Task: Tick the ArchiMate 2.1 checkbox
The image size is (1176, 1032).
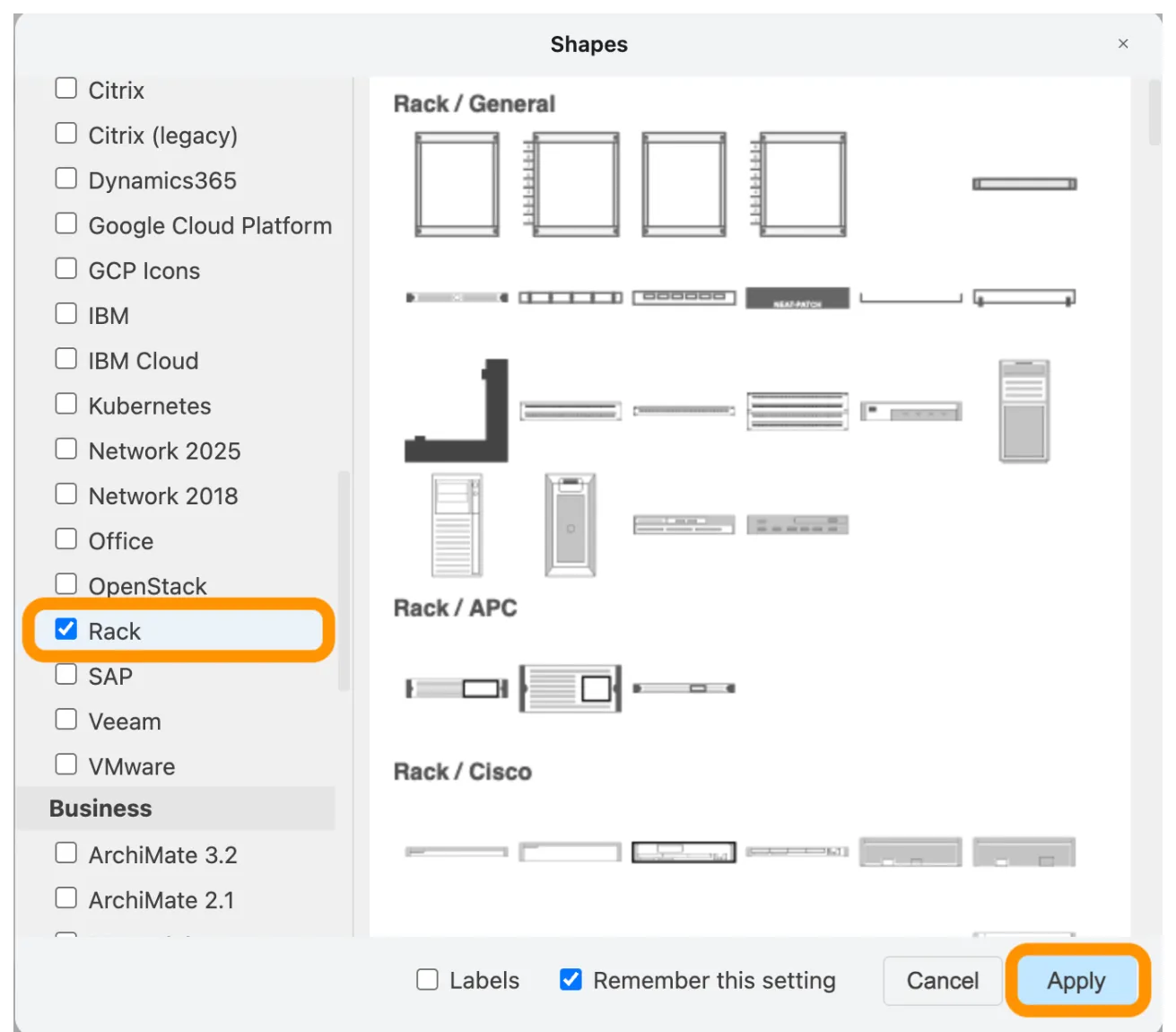Action: 66,897
